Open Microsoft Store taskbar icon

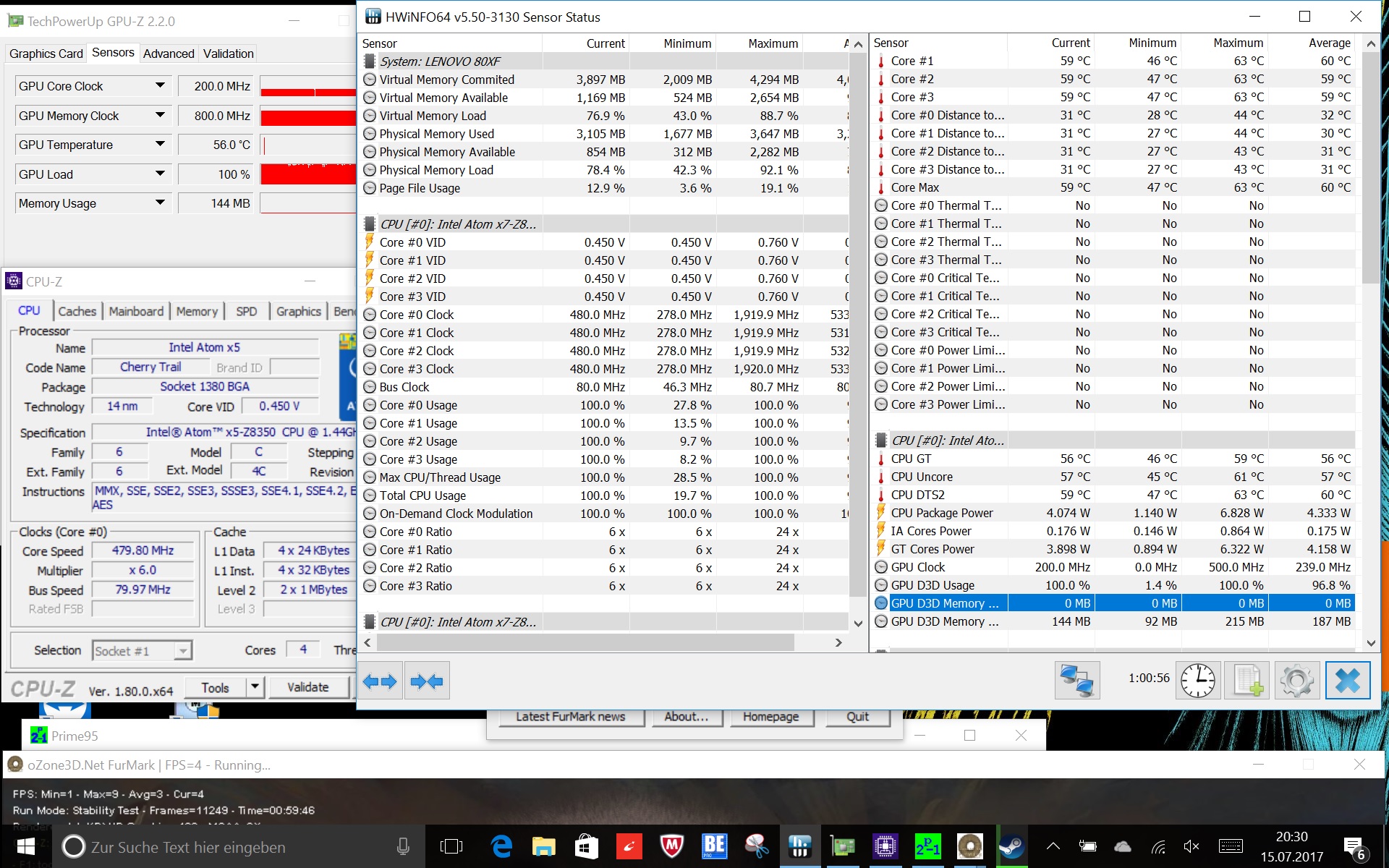click(586, 846)
